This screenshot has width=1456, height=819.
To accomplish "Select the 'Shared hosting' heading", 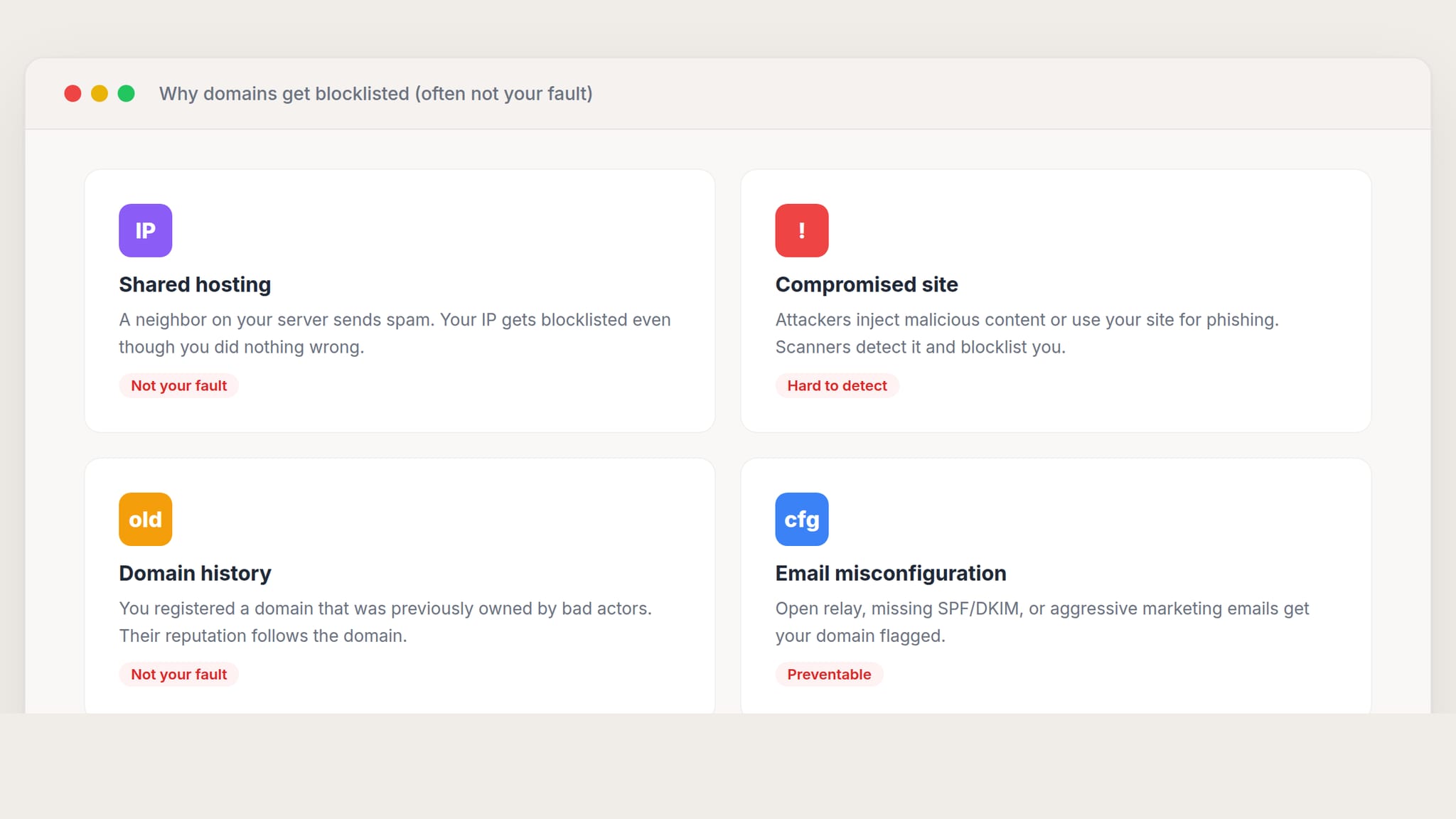I will pos(195,284).
